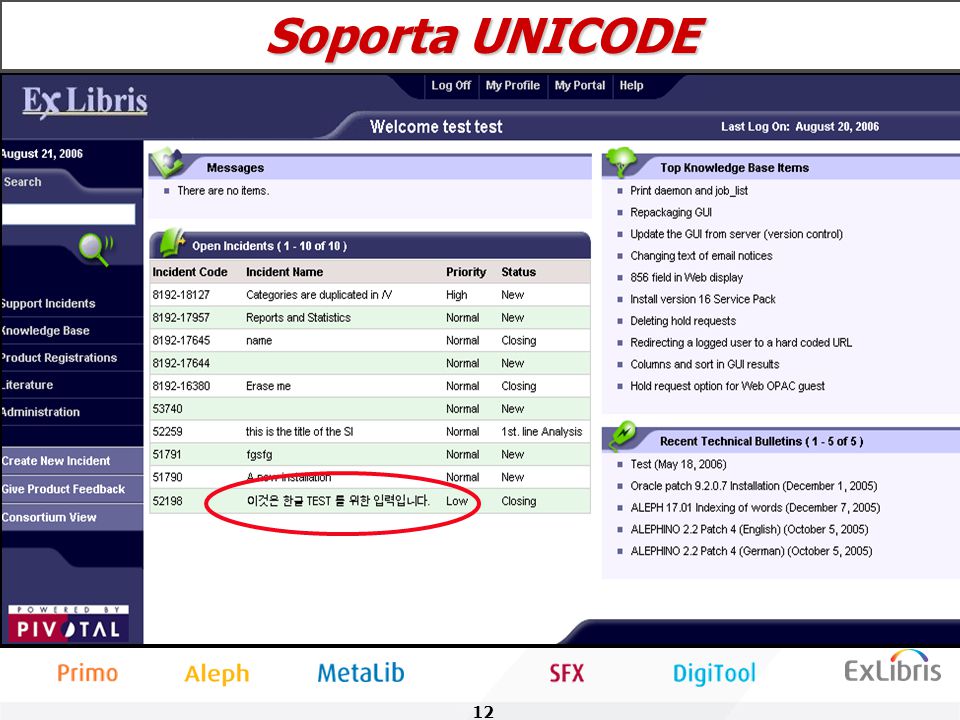Open 'Install version 16 Service Pack' item
960x720 pixels.
click(x=703, y=299)
